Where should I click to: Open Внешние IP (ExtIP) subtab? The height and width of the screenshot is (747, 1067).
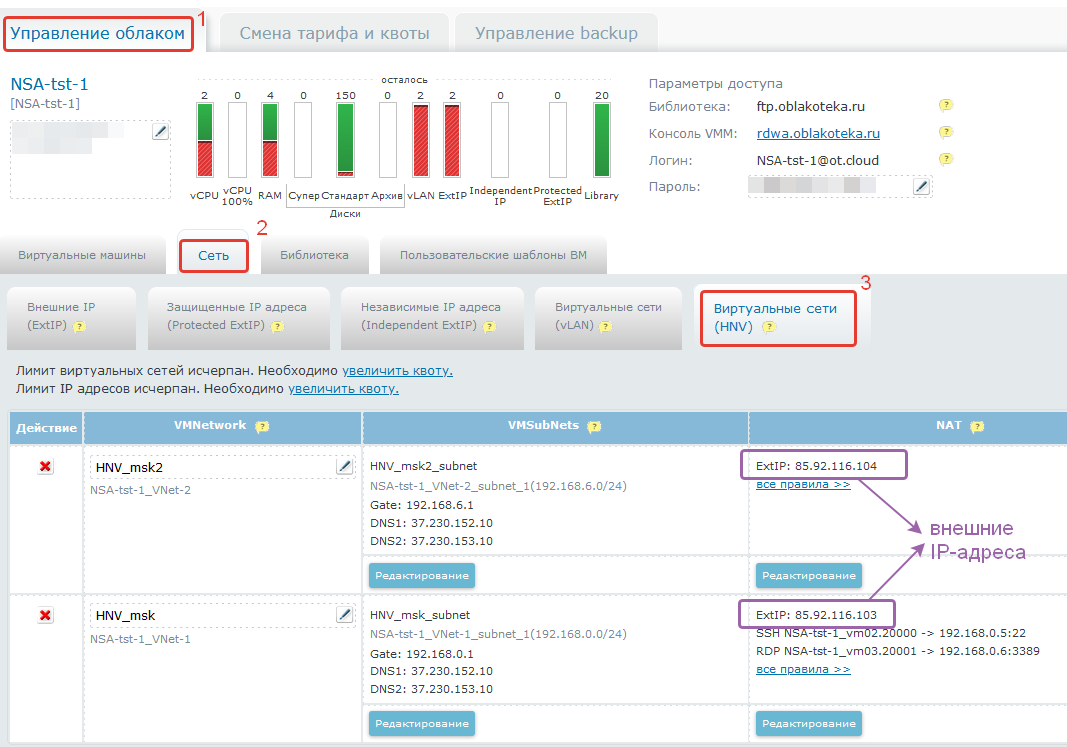pyautogui.click(x=69, y=316)
